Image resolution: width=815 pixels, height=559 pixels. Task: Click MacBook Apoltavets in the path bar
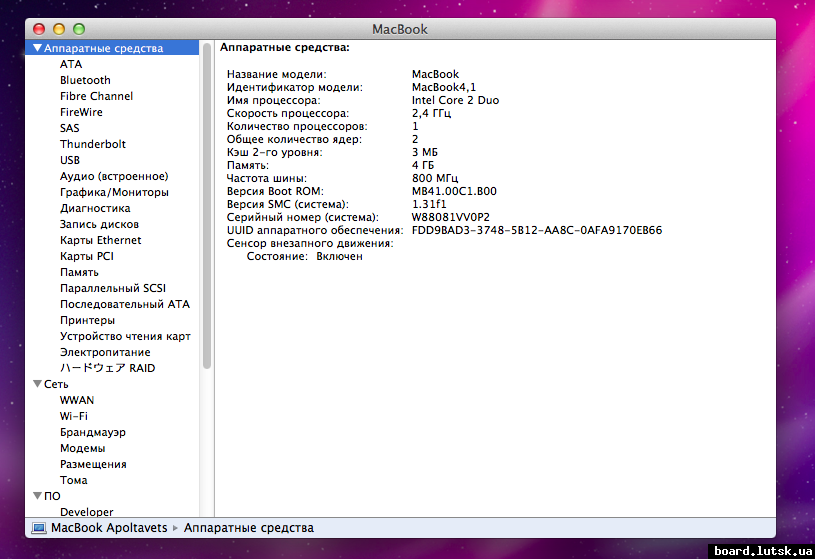(x=109, y=528)
